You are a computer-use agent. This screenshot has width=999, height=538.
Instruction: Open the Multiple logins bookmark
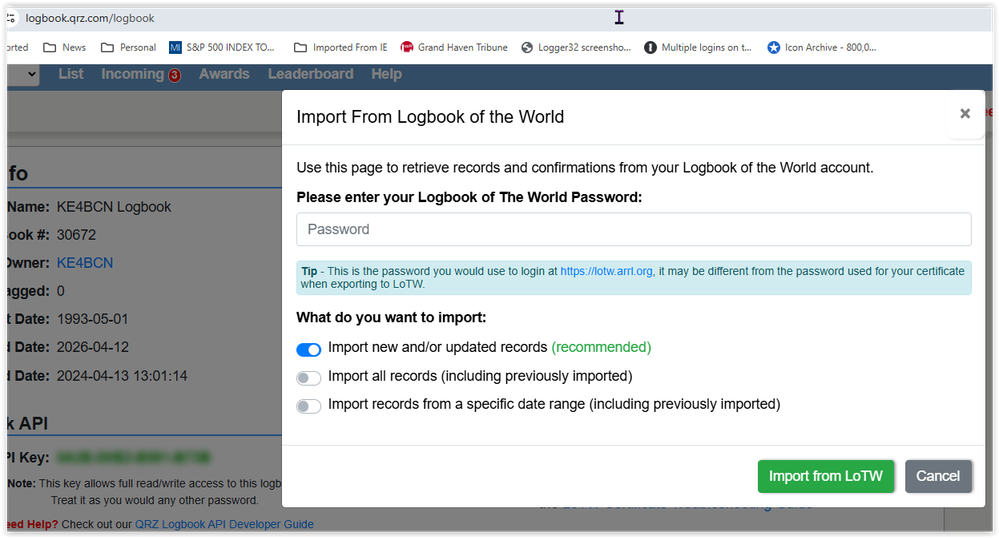tap(698, 47)
